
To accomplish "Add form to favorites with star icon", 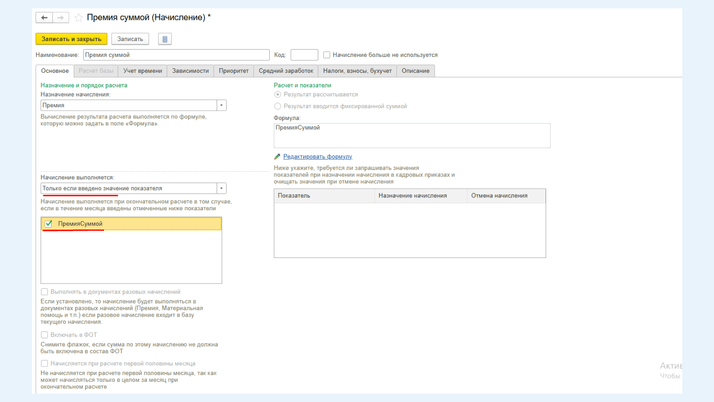I will click(79, 18).
